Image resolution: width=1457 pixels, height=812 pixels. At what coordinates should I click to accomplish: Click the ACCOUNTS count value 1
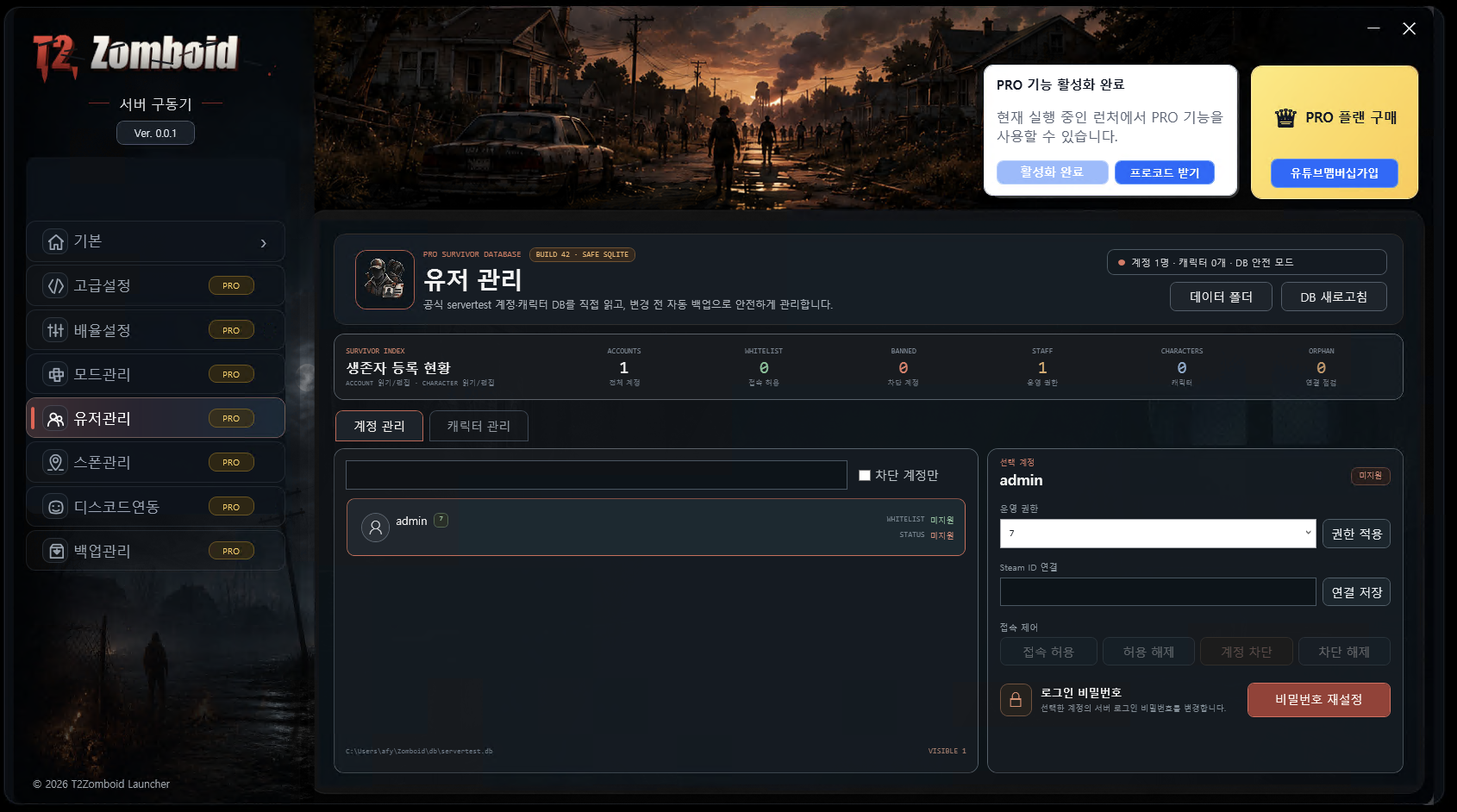(624, 368)
